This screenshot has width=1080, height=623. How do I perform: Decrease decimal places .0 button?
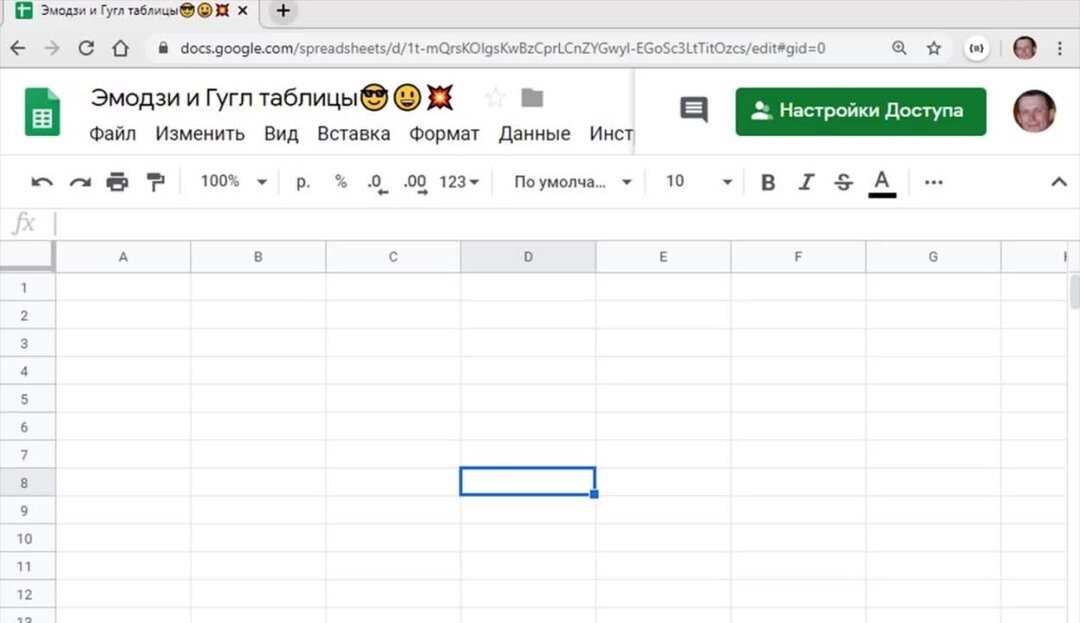tap(377, 183)
